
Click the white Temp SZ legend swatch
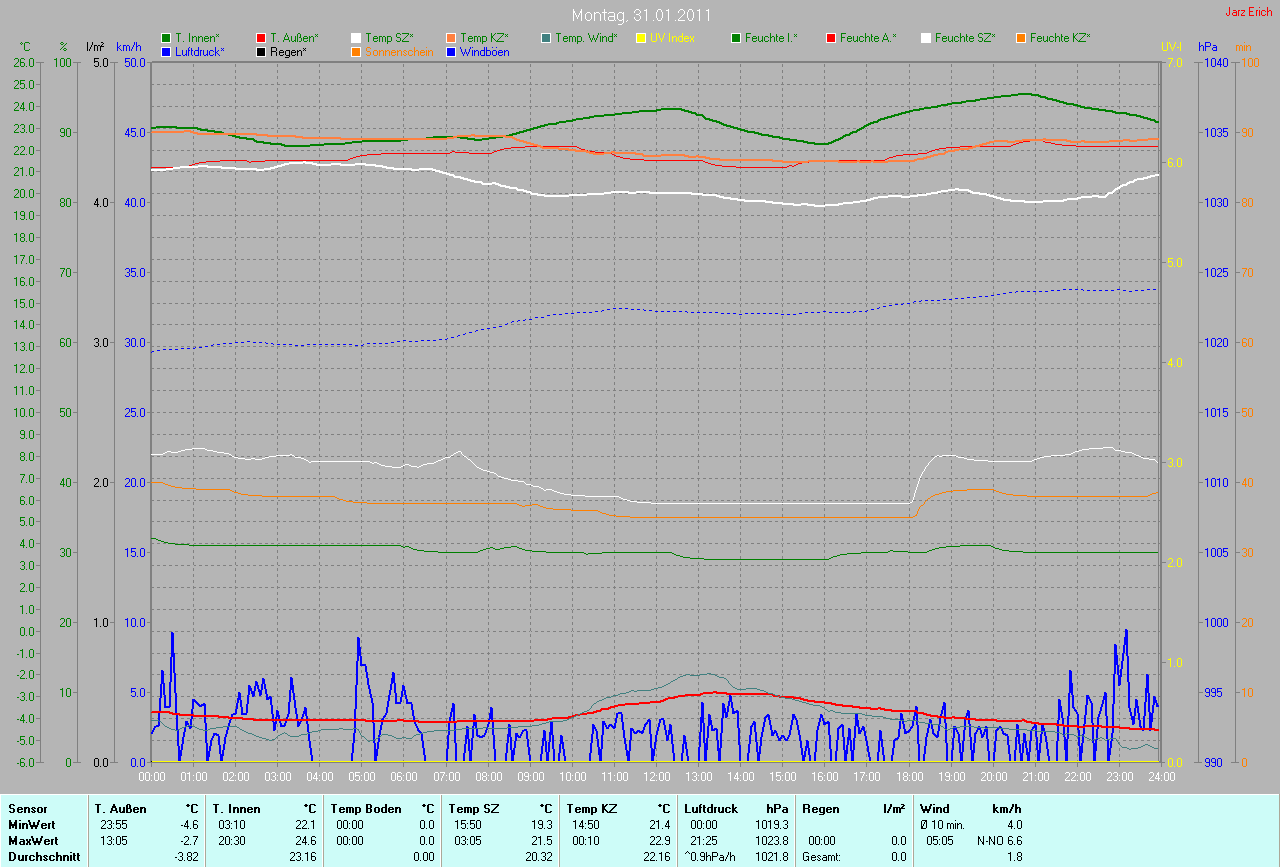click(356, 38)
